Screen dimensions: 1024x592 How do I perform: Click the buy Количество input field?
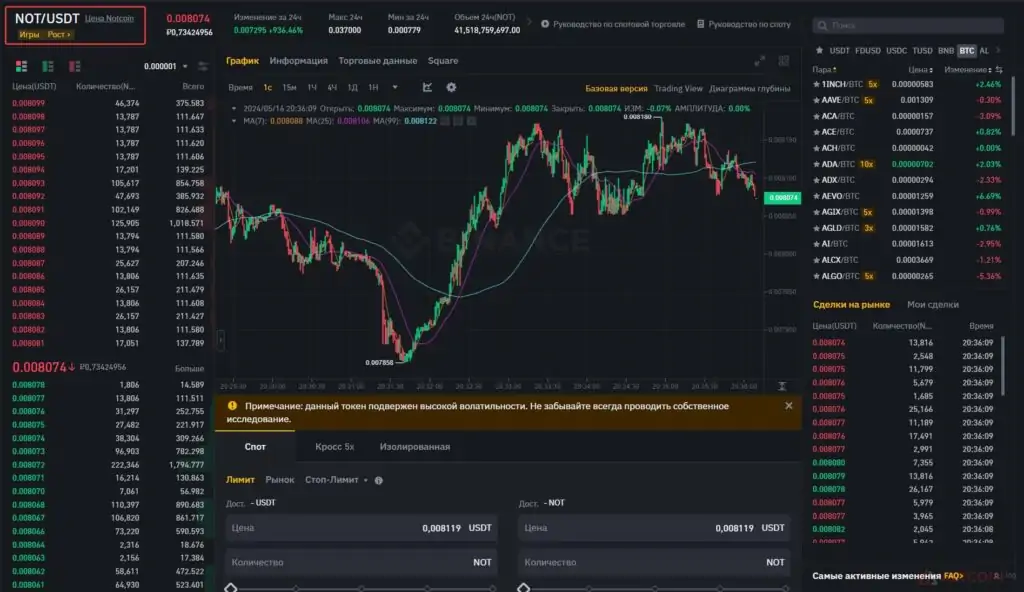pyautogui.click(x=361, y=562)
